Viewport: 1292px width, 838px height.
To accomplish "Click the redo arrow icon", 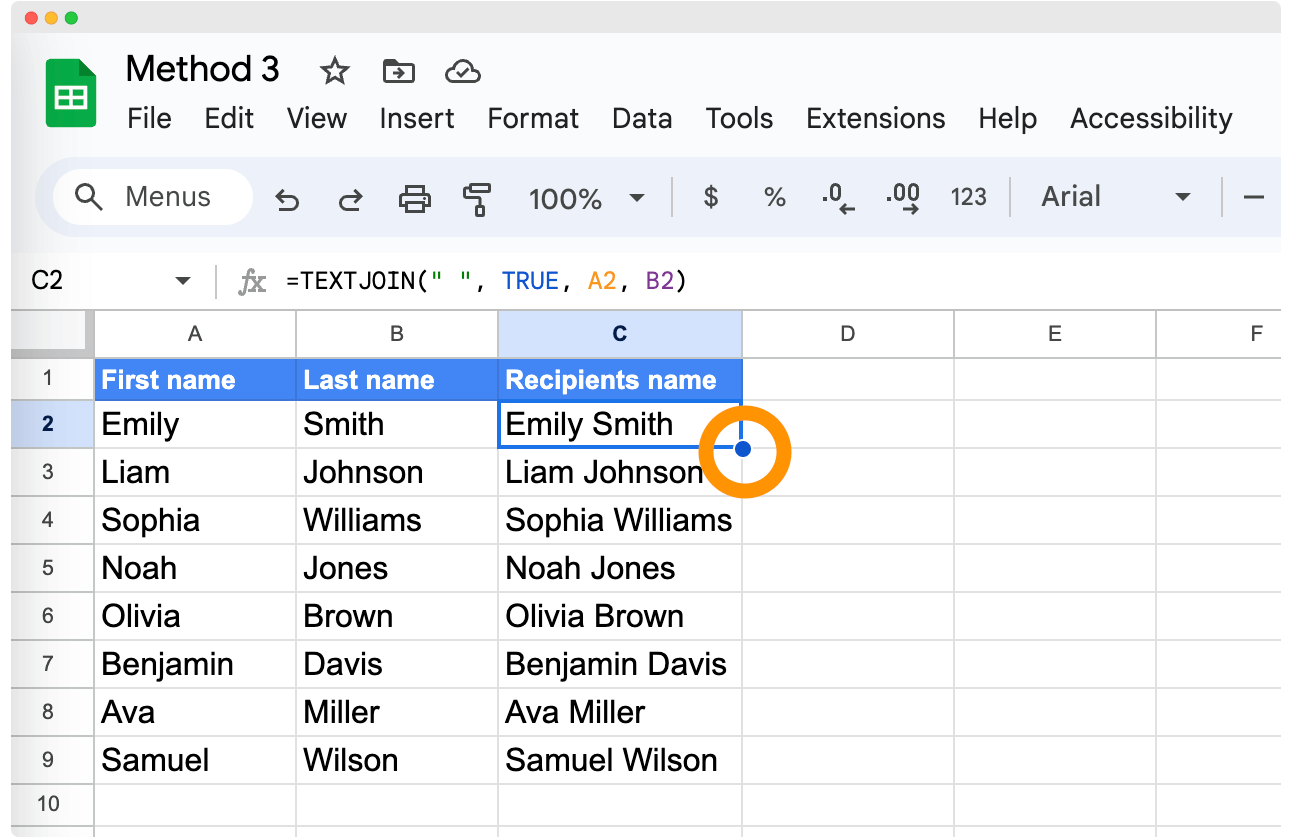I will tap(350, 199).
